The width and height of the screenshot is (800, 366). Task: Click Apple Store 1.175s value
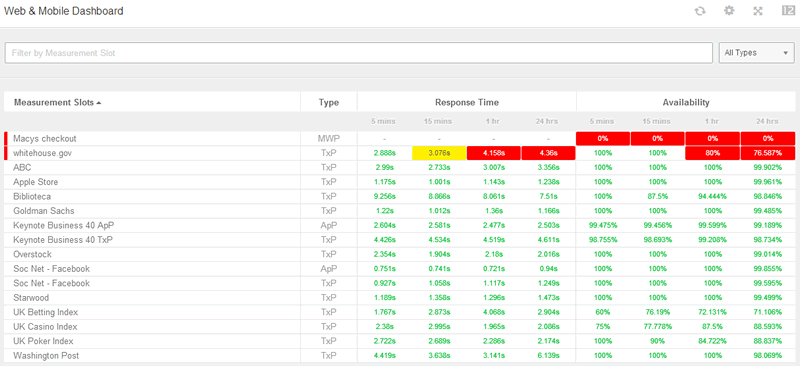[x=384, y=182]
